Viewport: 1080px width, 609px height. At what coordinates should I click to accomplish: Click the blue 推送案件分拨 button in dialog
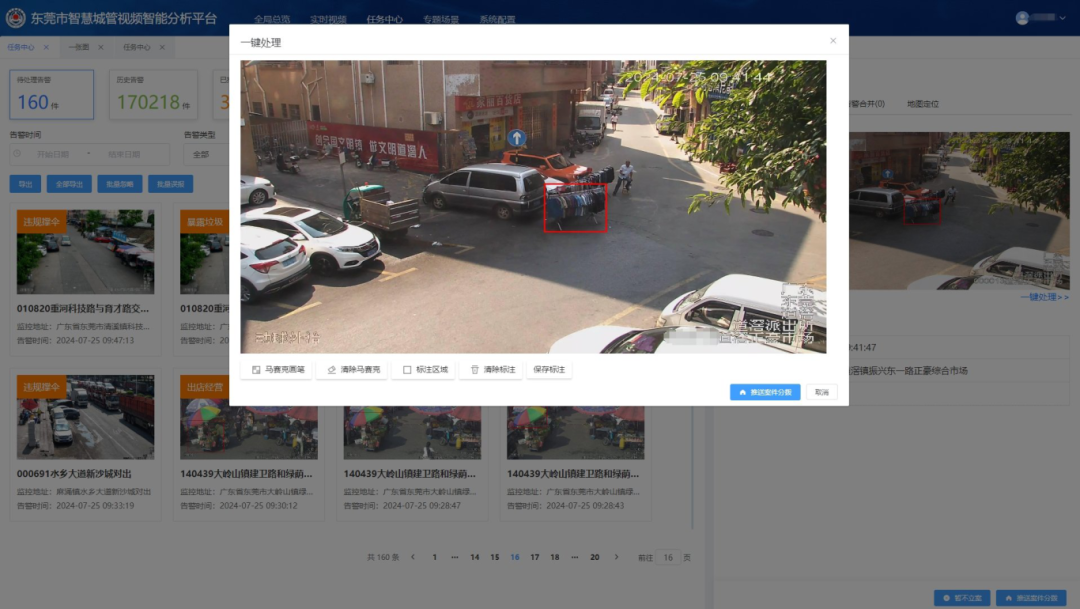pos(765,392)
